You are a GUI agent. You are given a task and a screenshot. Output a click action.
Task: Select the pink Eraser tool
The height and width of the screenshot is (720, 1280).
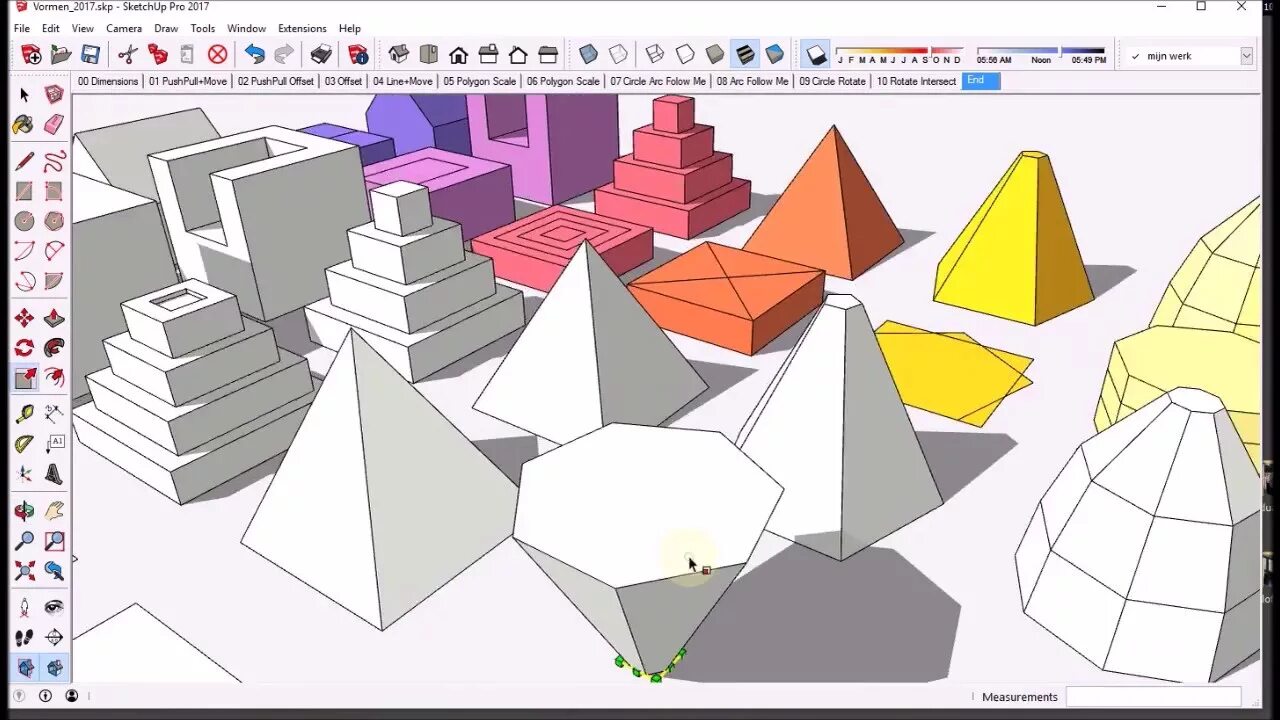tap(54, 124)
